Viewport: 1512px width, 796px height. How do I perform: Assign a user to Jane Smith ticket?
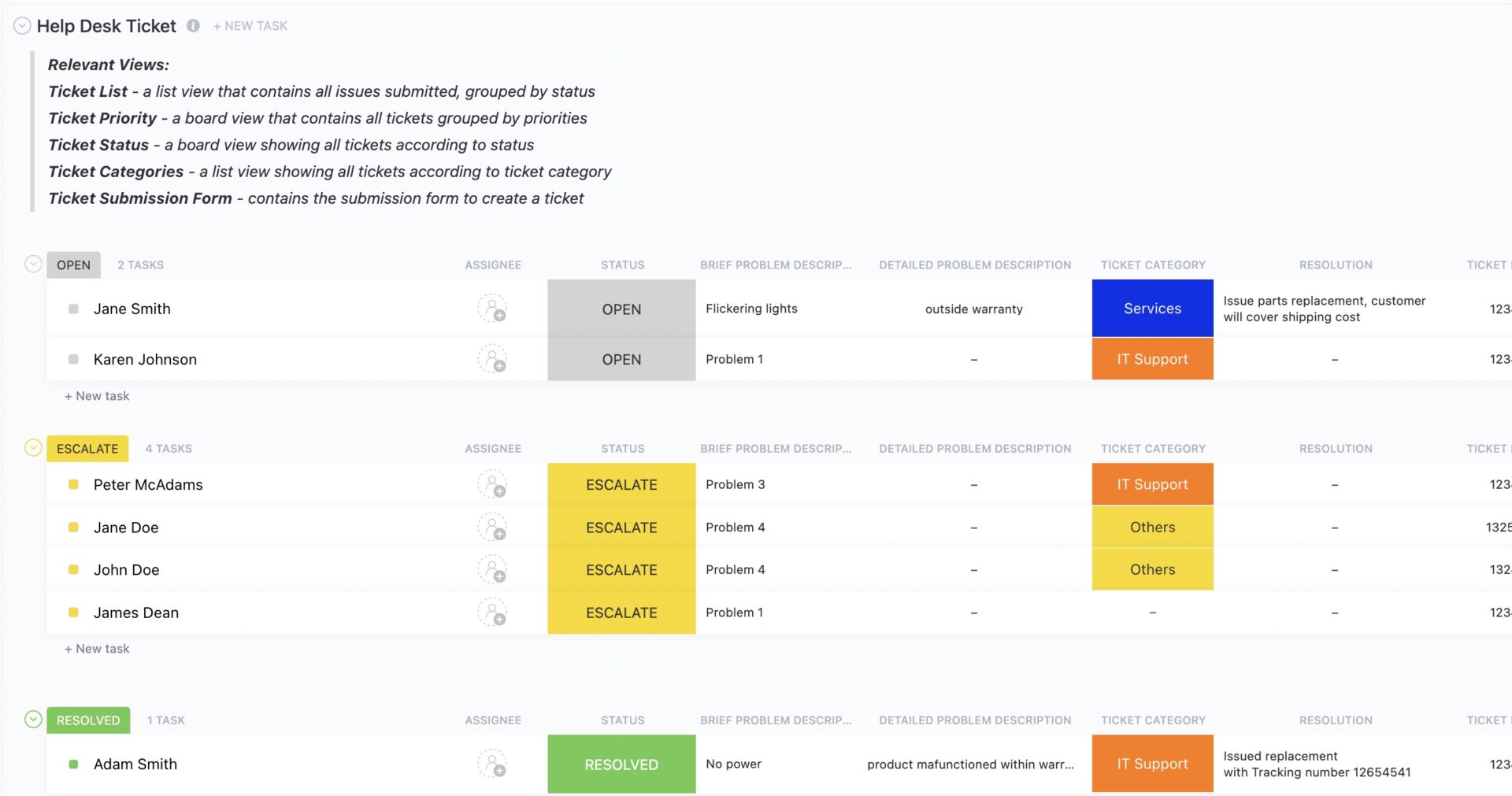click(x=493, y=309)
